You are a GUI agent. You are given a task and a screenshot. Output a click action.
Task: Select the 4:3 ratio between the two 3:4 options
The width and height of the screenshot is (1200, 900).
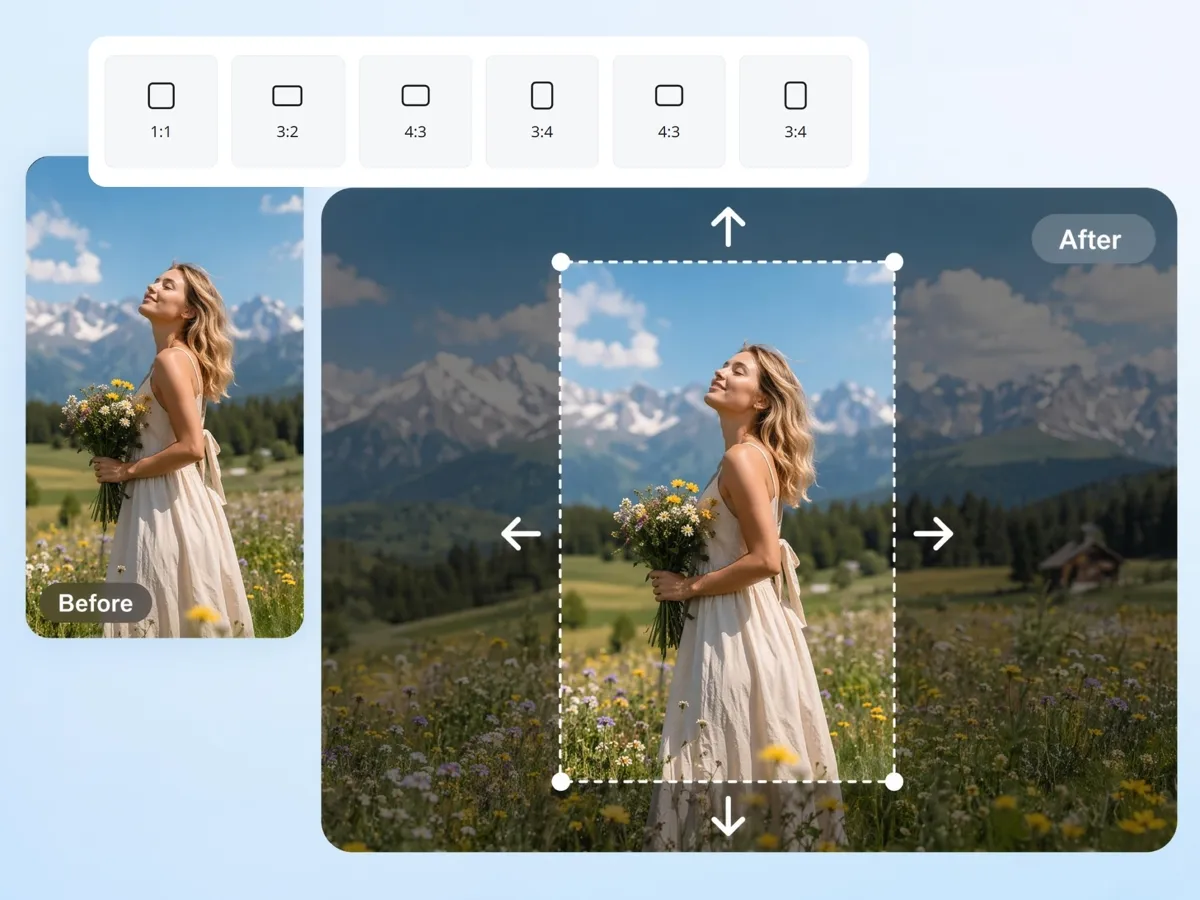tap(669, 111)
